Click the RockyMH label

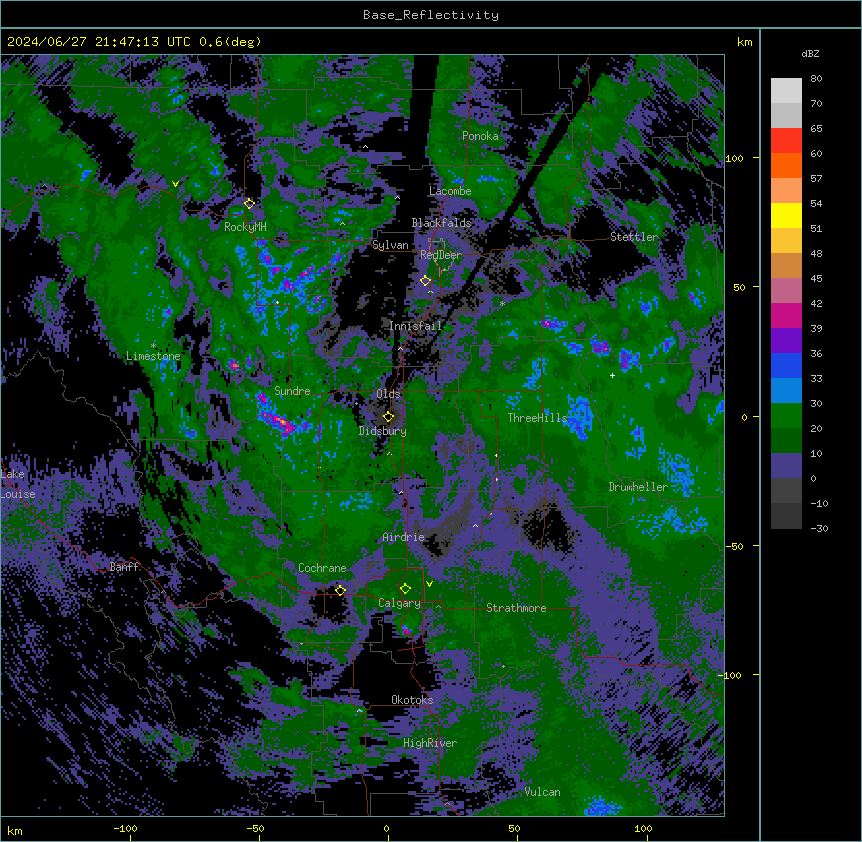(245, 226)
